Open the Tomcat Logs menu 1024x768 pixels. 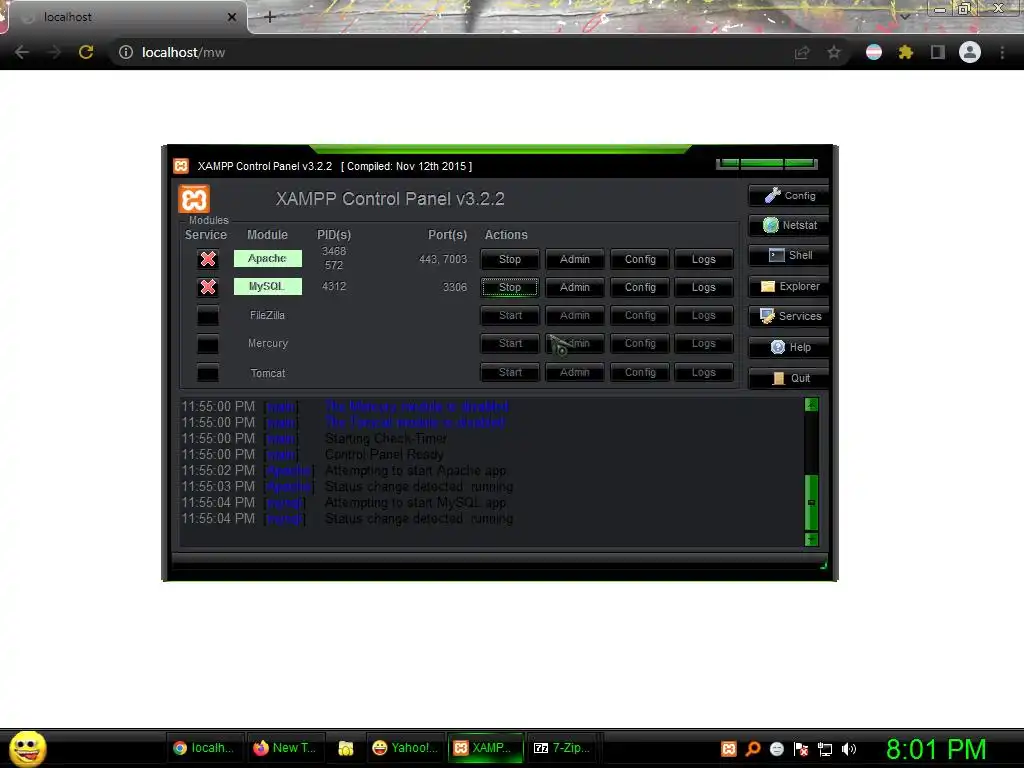click(703, 372)
